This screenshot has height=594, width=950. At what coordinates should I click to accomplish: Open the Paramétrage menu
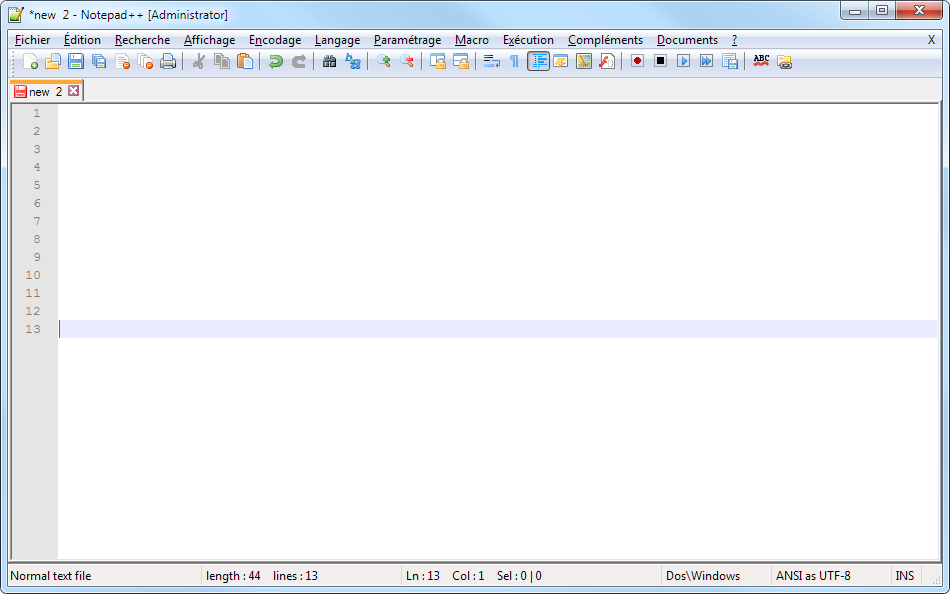[407, 40]
